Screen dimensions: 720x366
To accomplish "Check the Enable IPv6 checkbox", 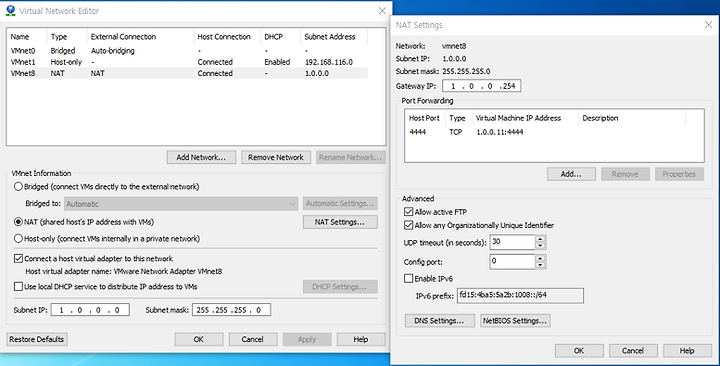I will 408,278.
